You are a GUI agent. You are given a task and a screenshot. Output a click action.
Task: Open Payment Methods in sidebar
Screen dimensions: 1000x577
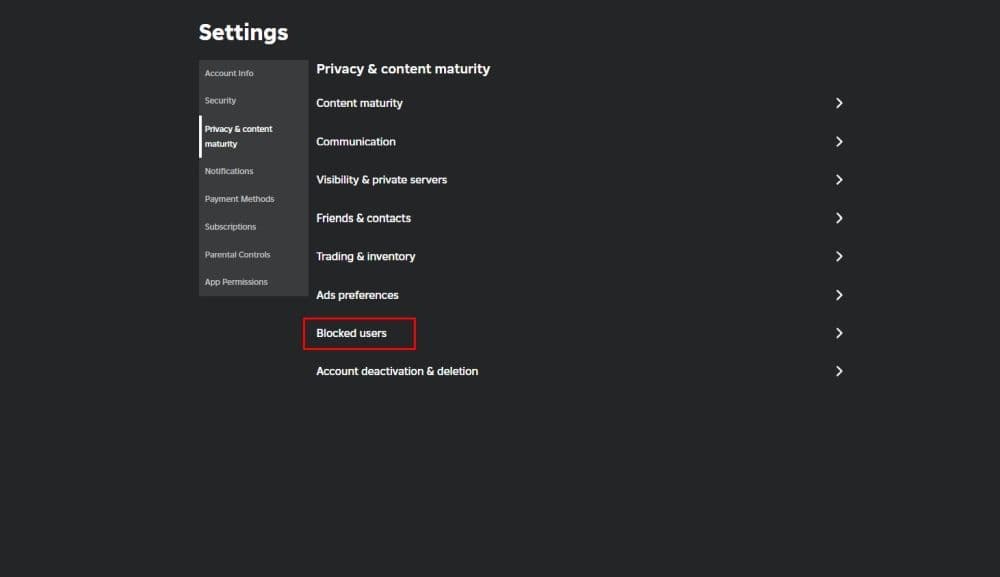(x=239, y=199)
